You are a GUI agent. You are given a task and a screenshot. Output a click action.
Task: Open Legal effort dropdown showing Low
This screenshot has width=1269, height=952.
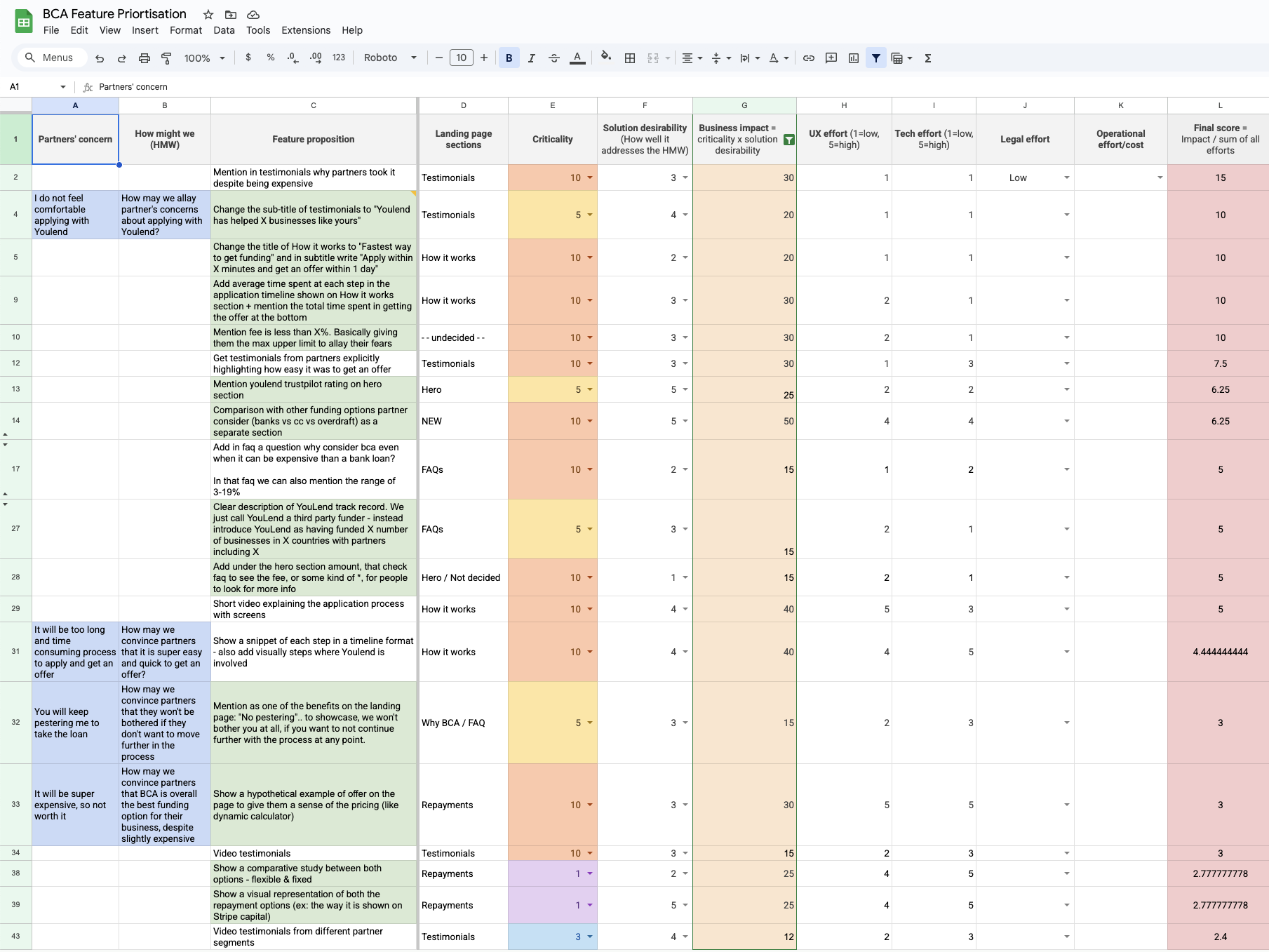click(1066, 177)
